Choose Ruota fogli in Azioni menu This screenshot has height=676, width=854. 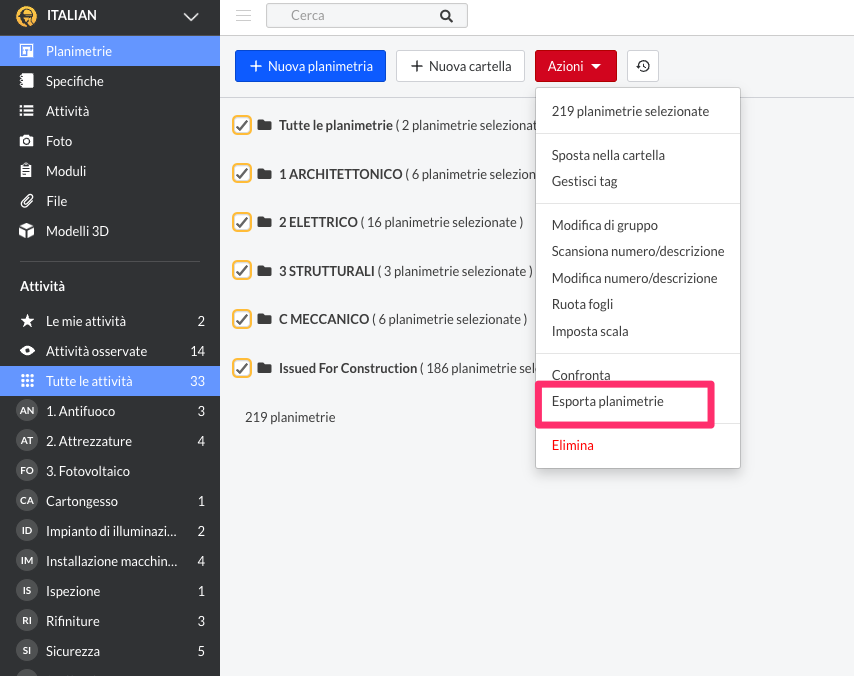point(582,304)
